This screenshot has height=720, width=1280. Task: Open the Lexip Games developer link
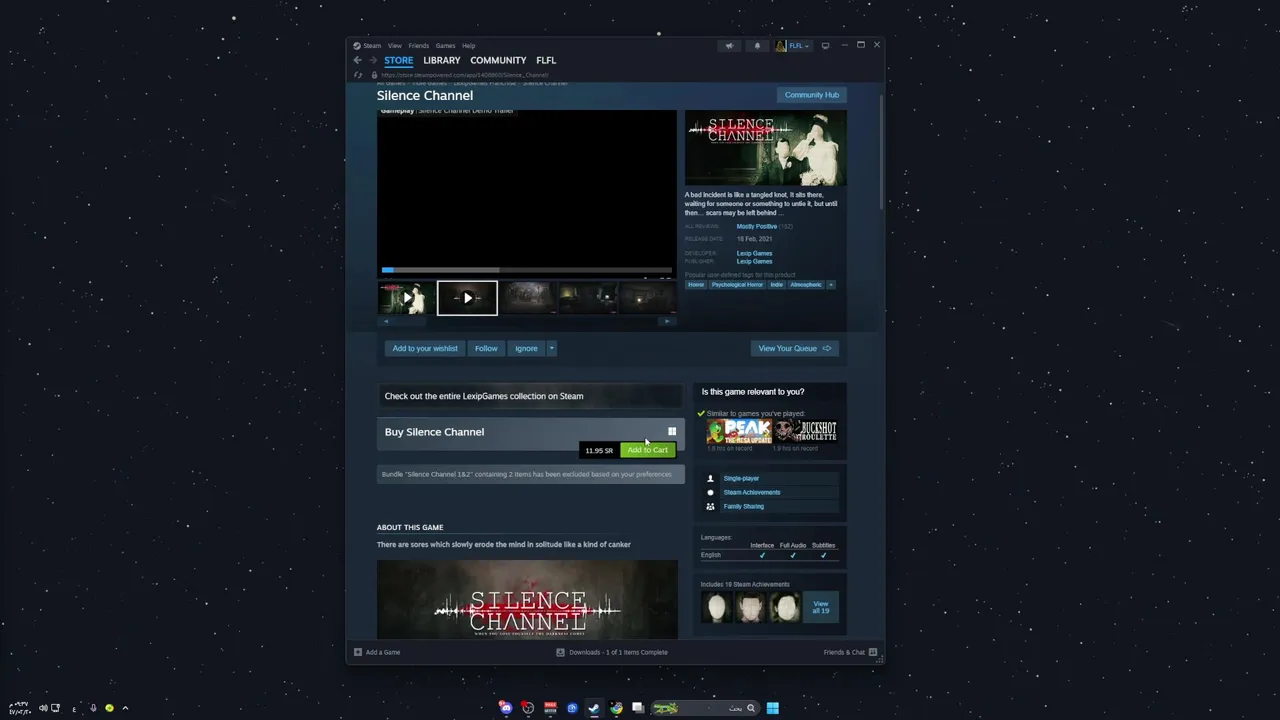point(754,253)
